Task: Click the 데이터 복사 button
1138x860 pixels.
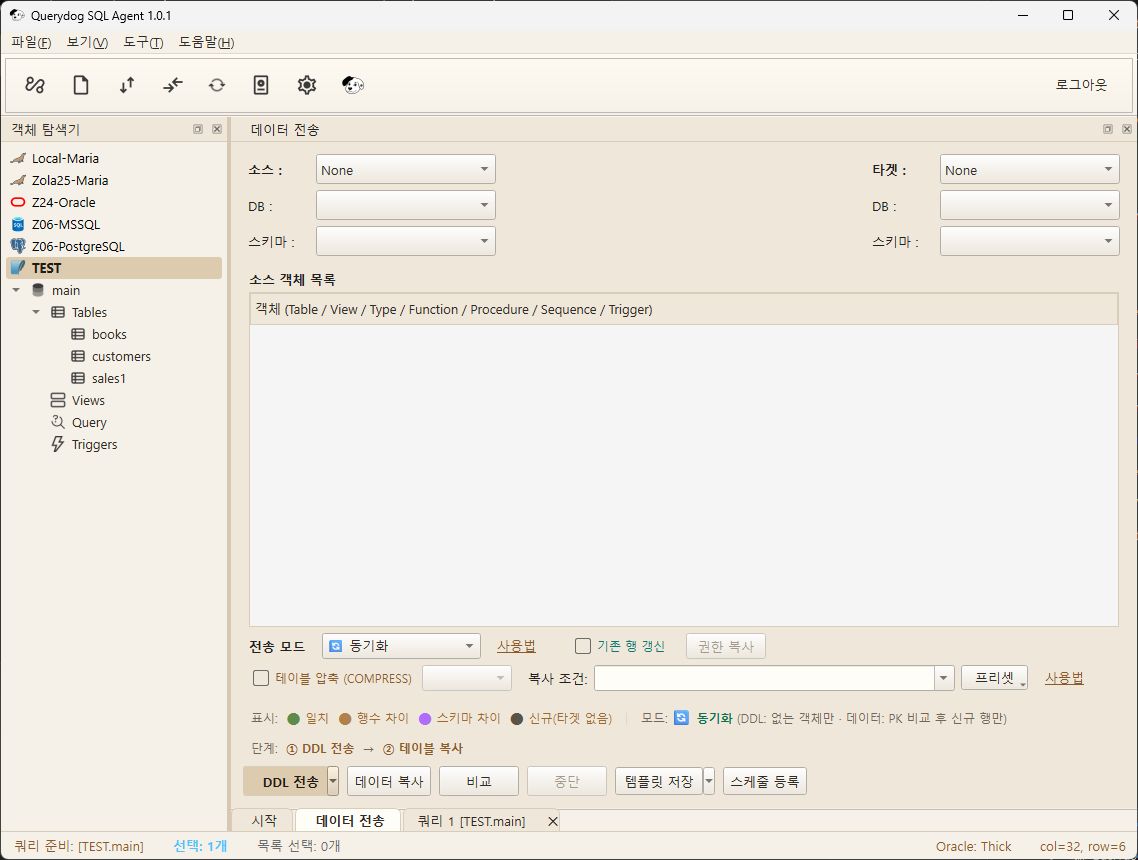Action: [x=389, y=782]
